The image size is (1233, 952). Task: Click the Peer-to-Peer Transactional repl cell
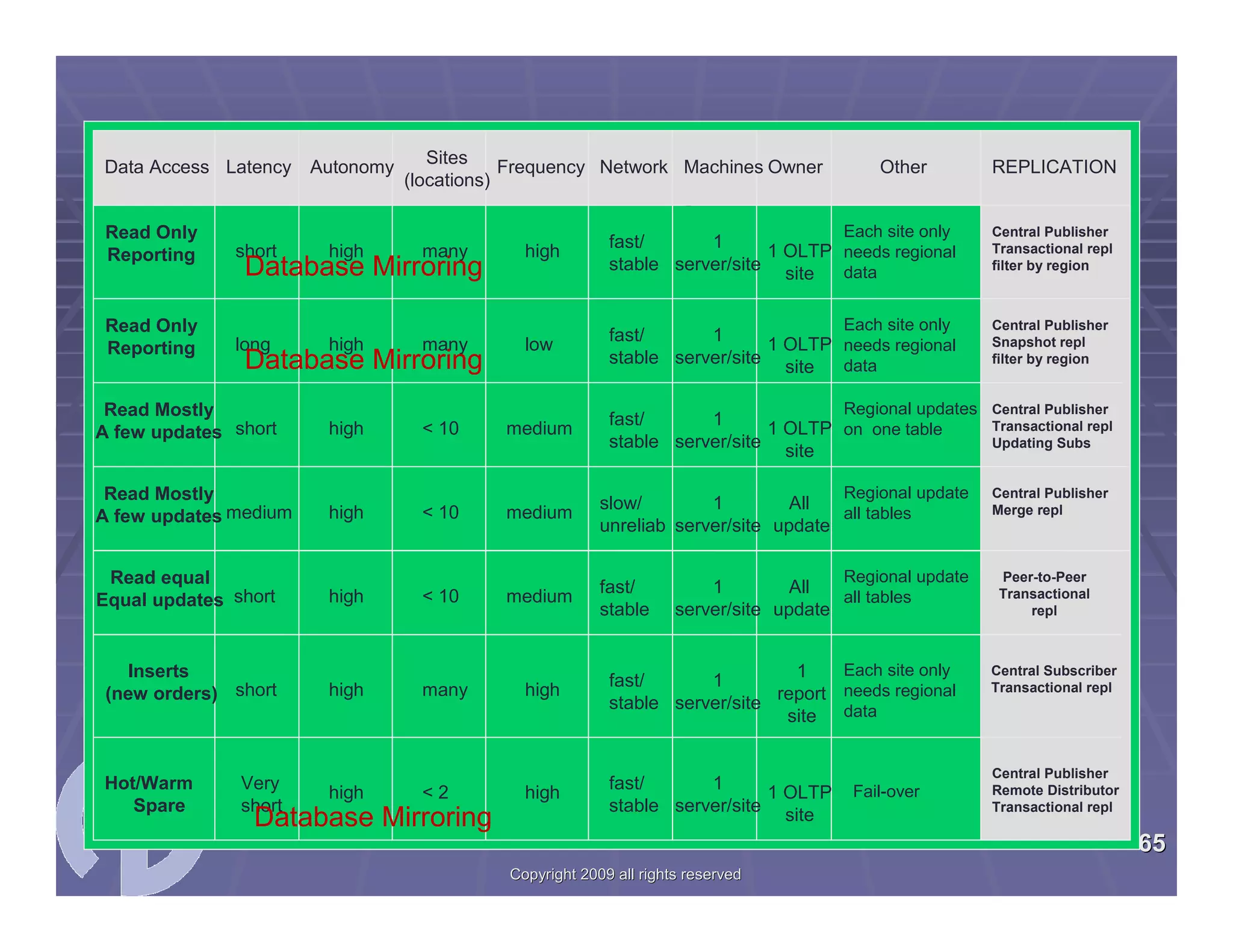tap(1044, 593)
